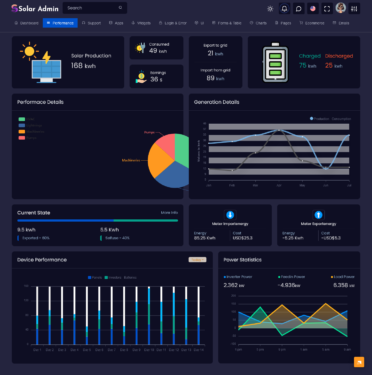The image size is (372, 375).
Task: Toggle the Panels legend in Device Performance
Action: click(95, 277)
